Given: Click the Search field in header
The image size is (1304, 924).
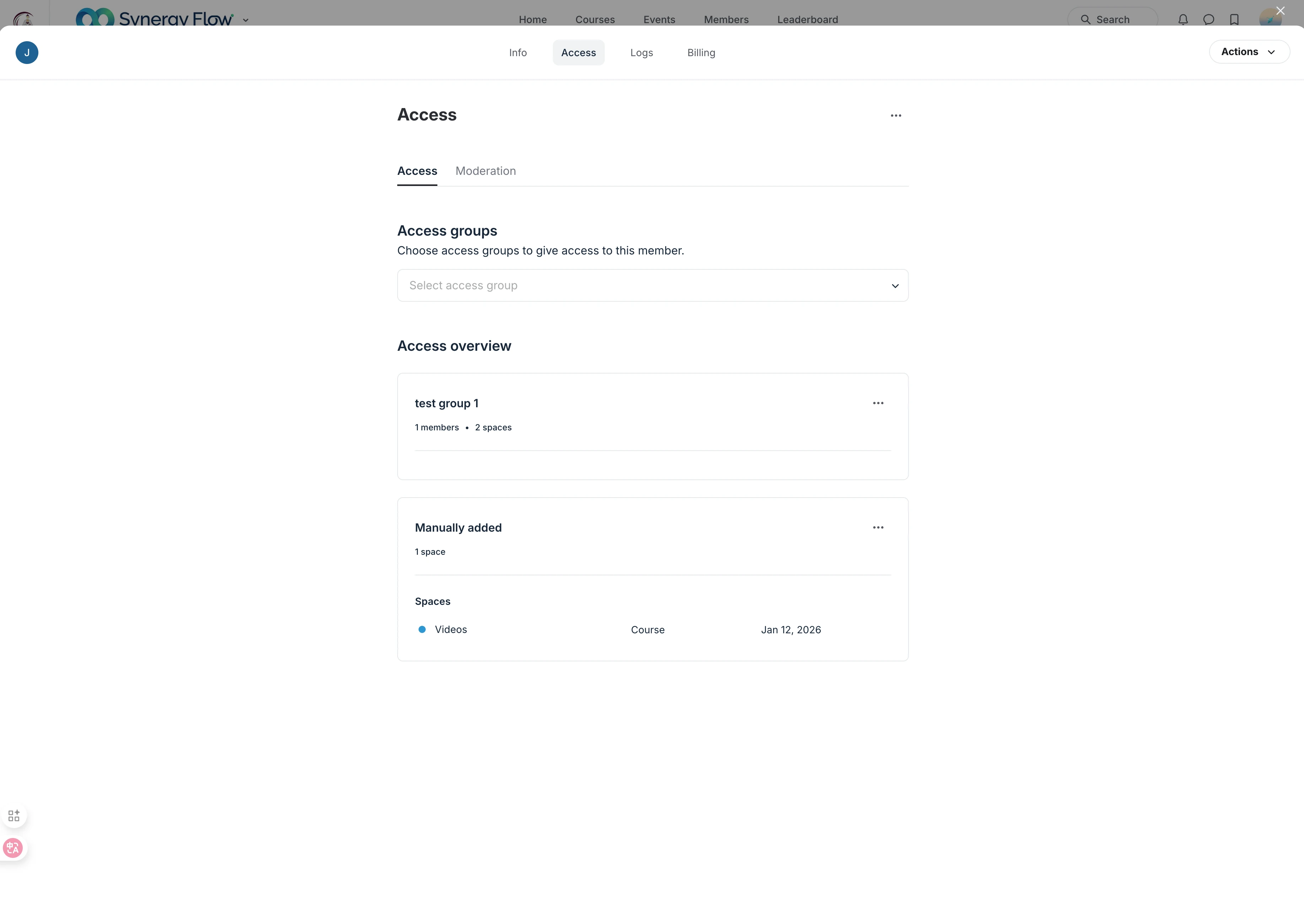Looking at the screenshot, I should click(x=1112, y=19).
